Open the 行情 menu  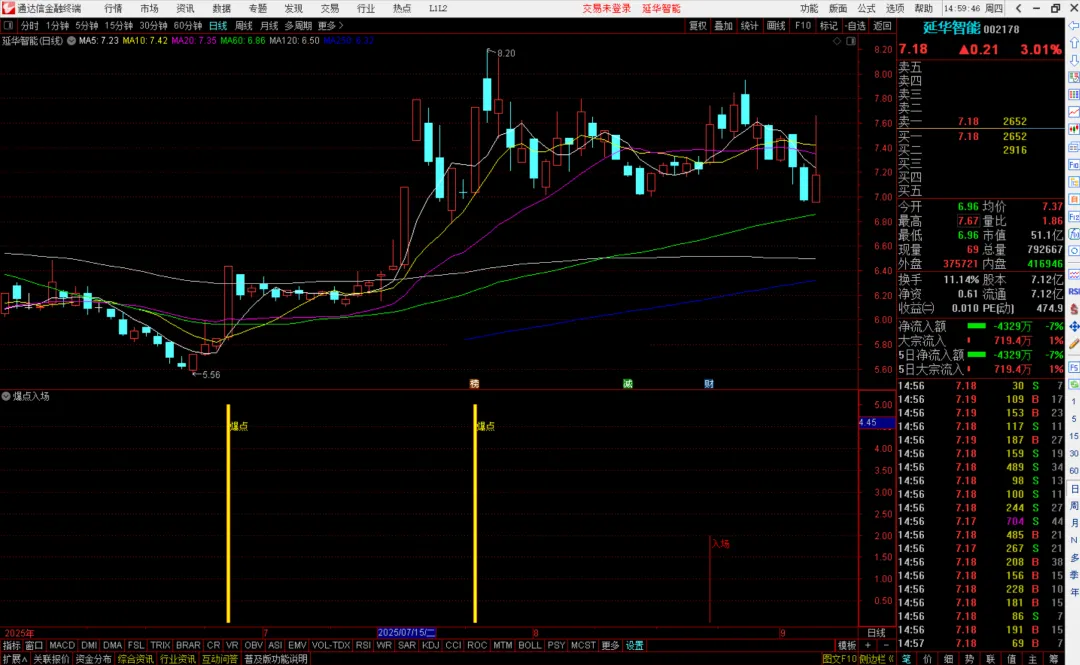pyautogui.click(x=113, y=8)
